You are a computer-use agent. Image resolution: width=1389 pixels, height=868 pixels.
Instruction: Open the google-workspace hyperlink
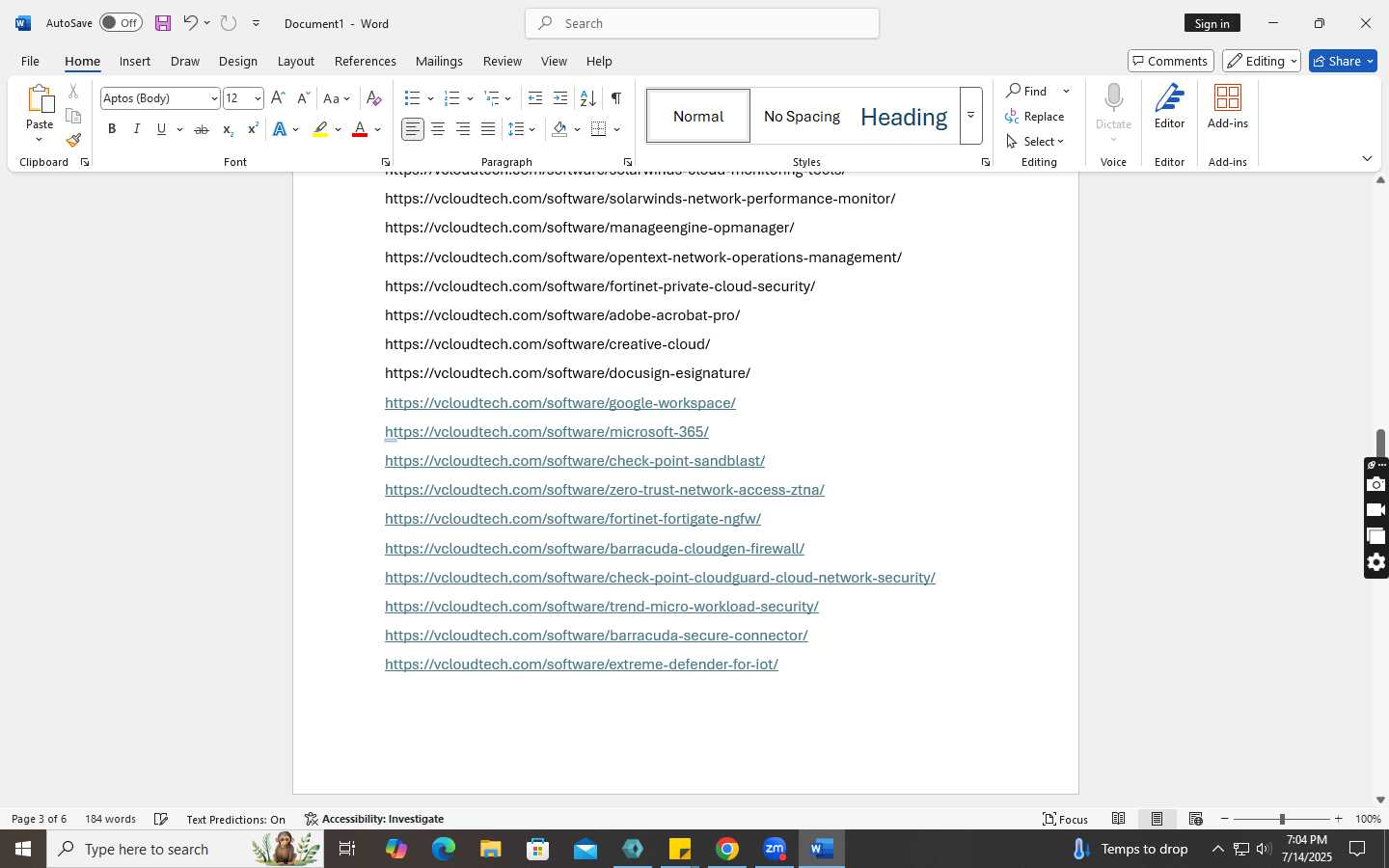[560, 403]
